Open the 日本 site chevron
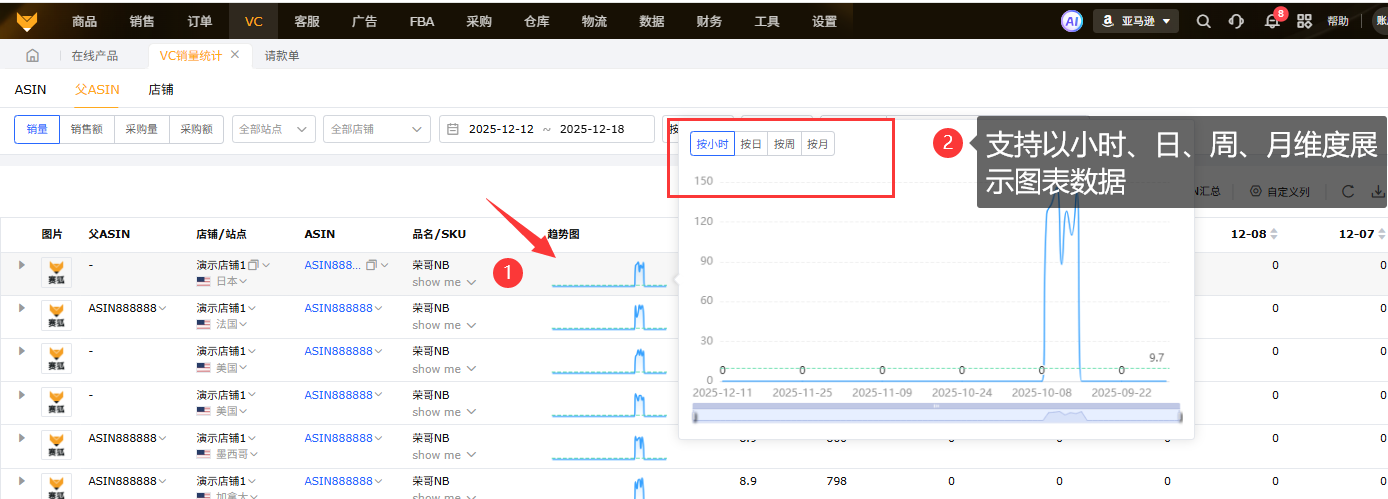This screenshot has height=499, width=1388. point(243,282)
